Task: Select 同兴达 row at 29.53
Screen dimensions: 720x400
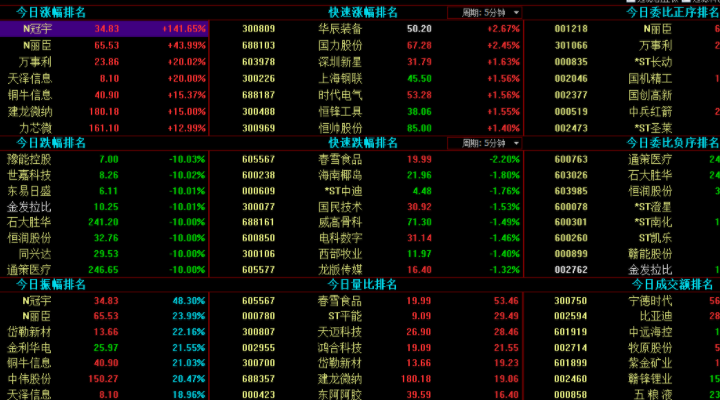Action: [104, 254]
